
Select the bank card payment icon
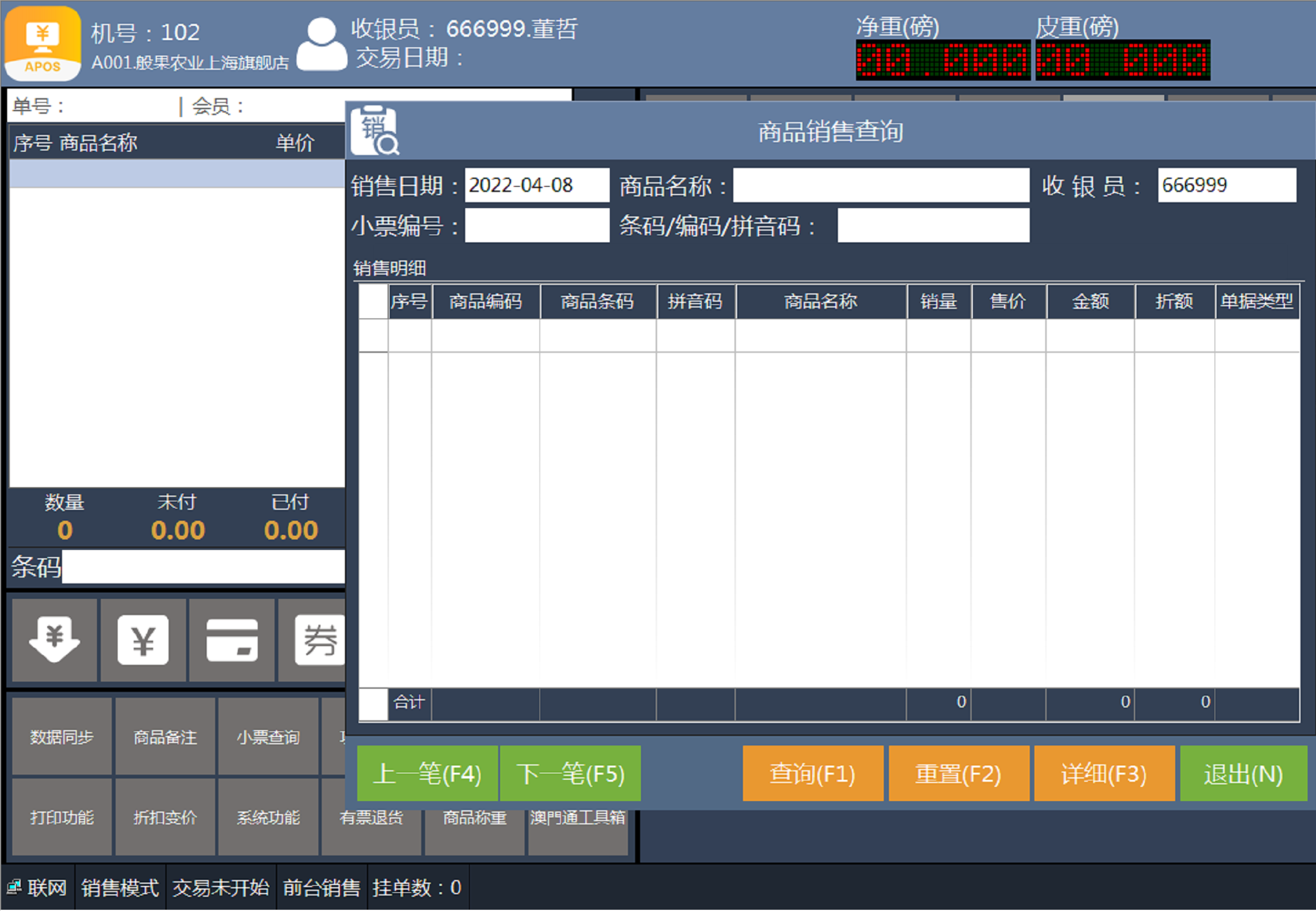click(232, 640)
